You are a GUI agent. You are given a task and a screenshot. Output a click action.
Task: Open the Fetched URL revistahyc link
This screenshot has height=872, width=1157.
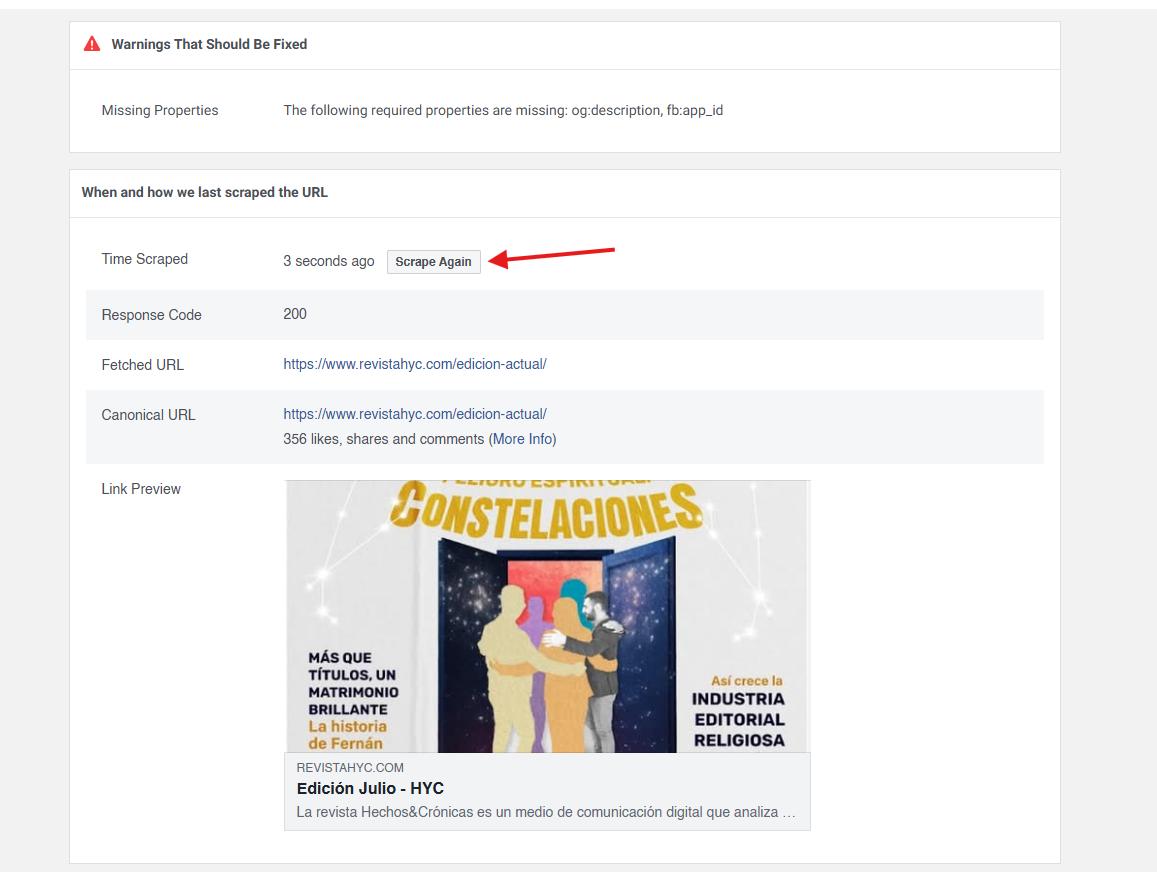pos(415,364)
